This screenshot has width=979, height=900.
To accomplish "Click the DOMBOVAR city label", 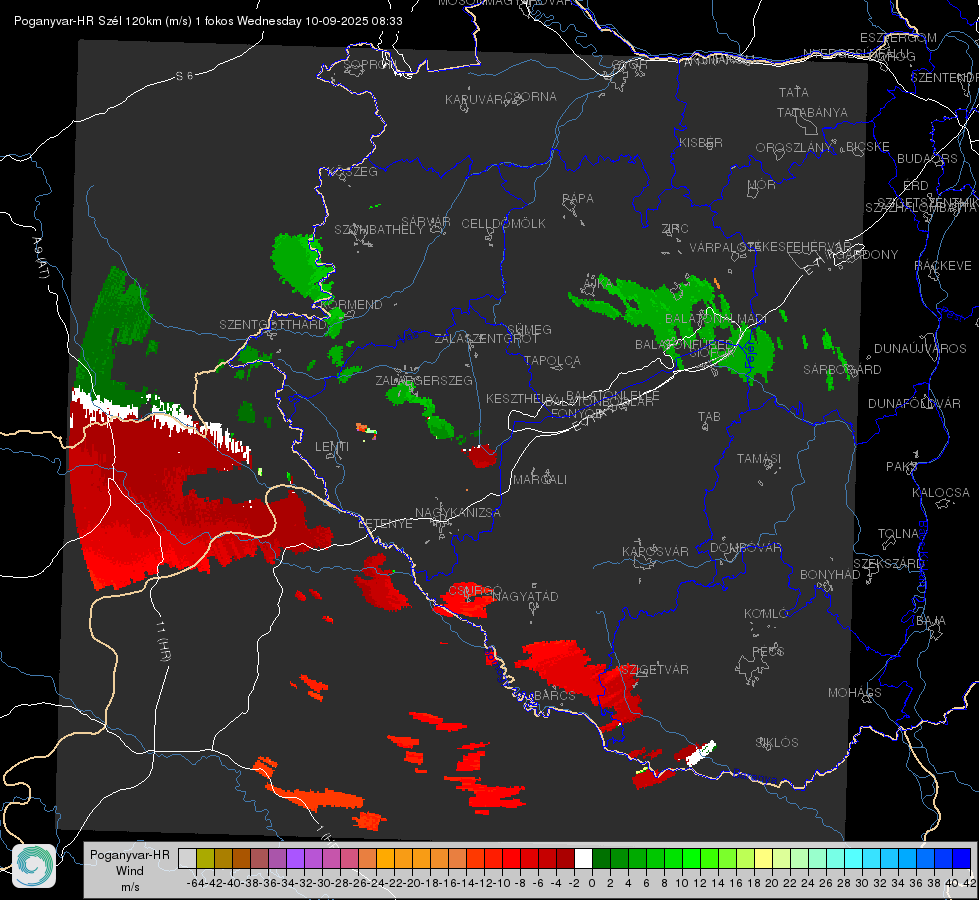I will click(x=746, y=548).
